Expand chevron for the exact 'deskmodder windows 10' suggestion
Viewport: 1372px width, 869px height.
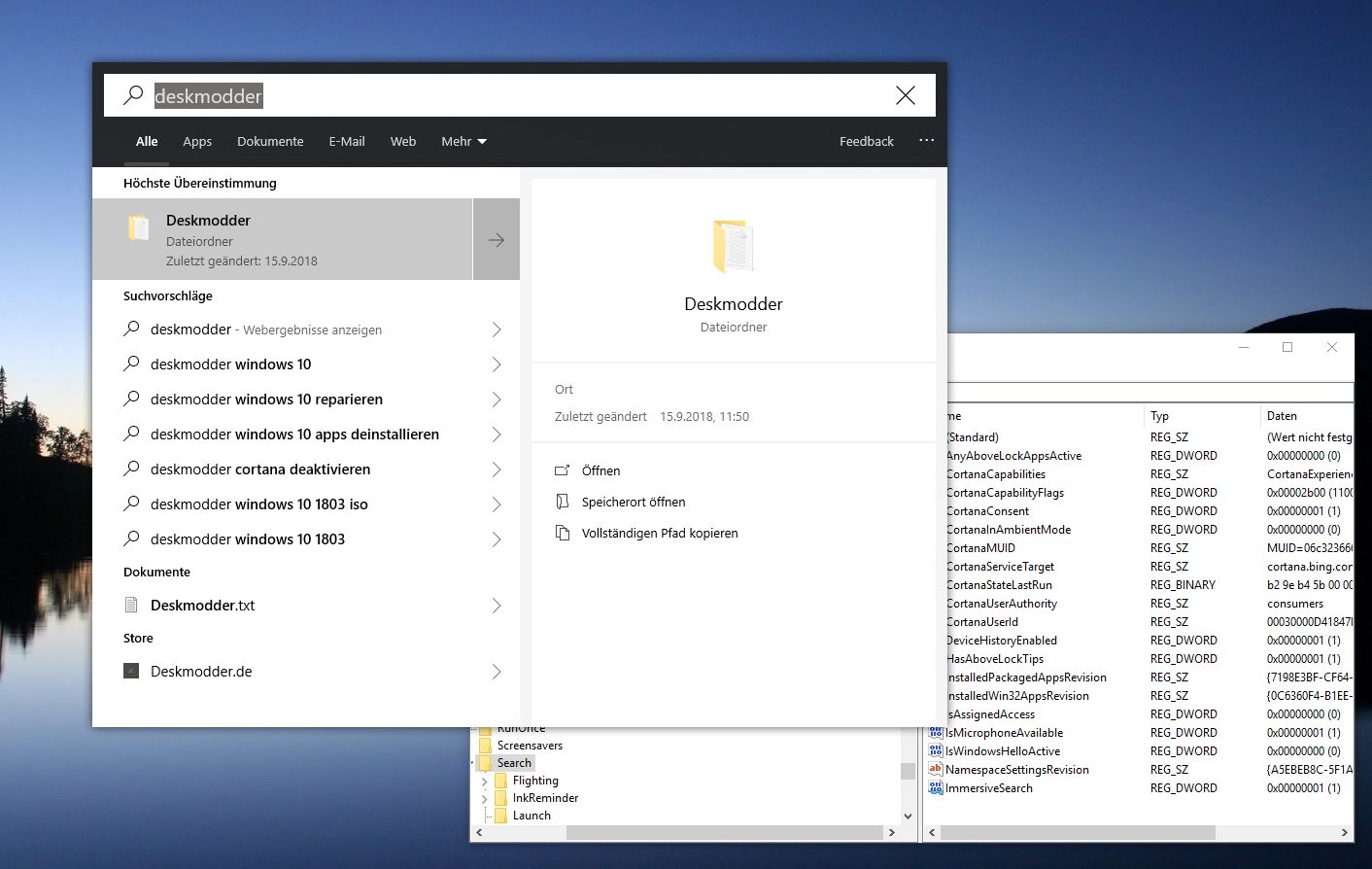[497, 365]
